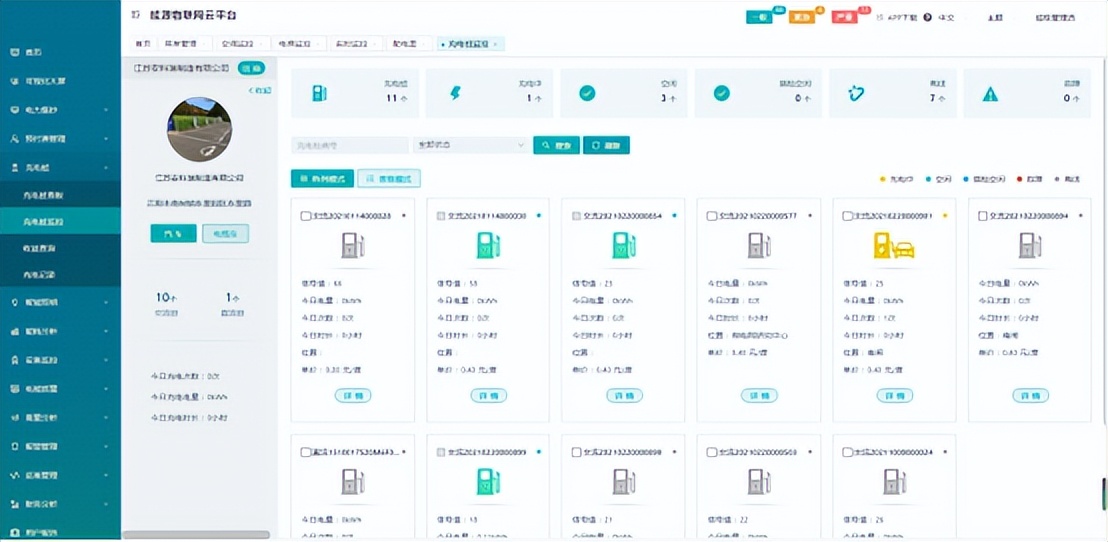Click gray pile icon on card ending 0577
This screenshot has width=1108, height=542.
[759, 245]
